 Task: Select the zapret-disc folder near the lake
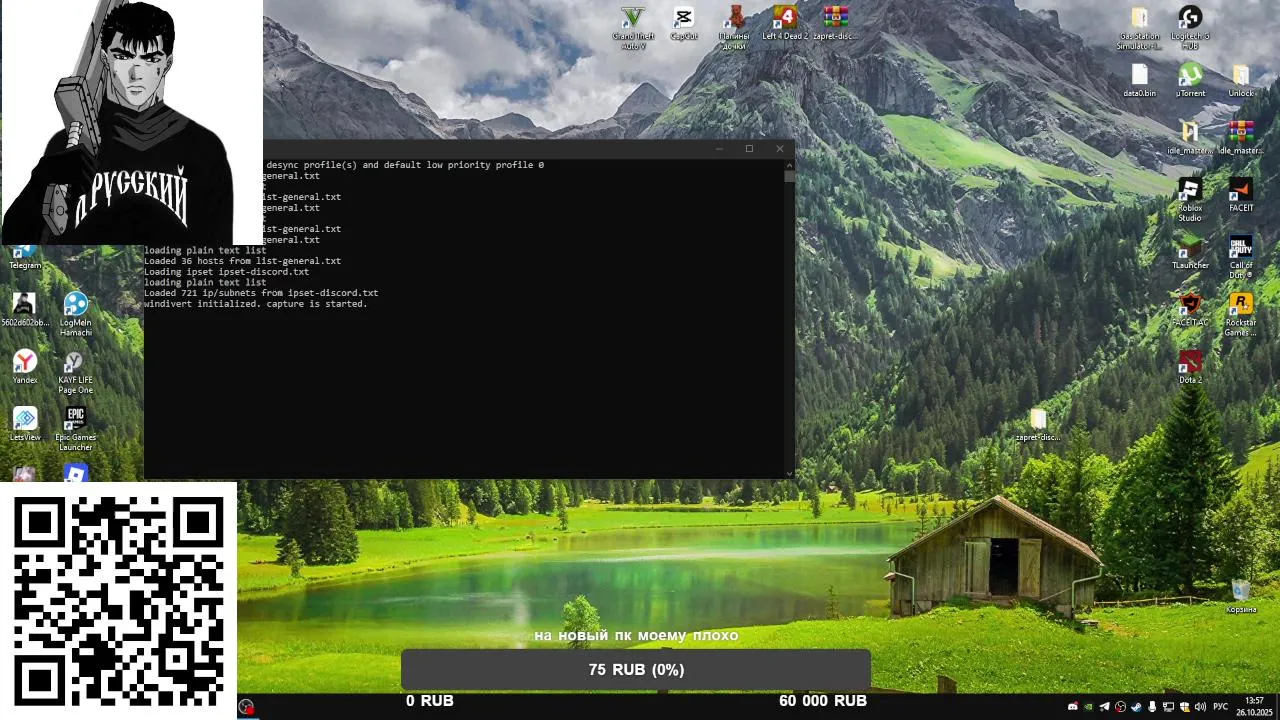[x=1038, y=426]
